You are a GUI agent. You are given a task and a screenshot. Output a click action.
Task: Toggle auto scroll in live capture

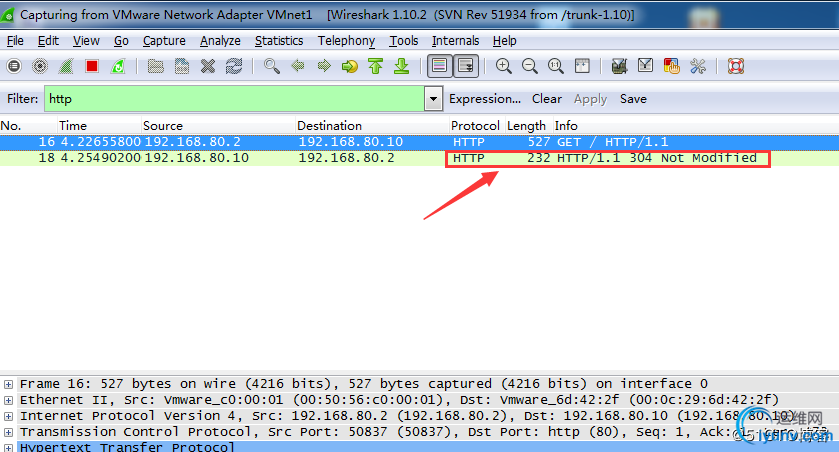[466, 66]
